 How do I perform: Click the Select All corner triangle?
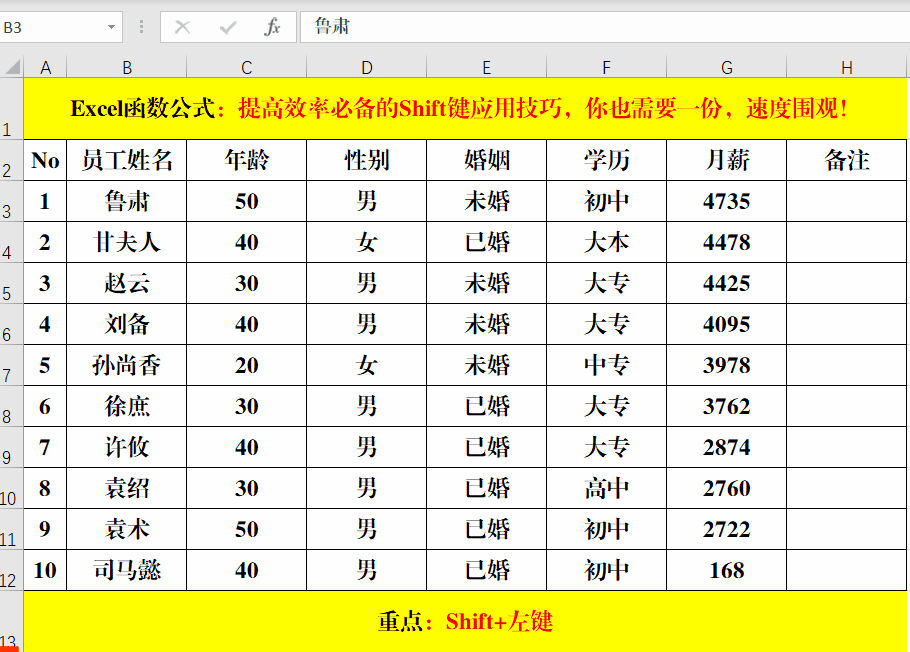coord(12,67)
